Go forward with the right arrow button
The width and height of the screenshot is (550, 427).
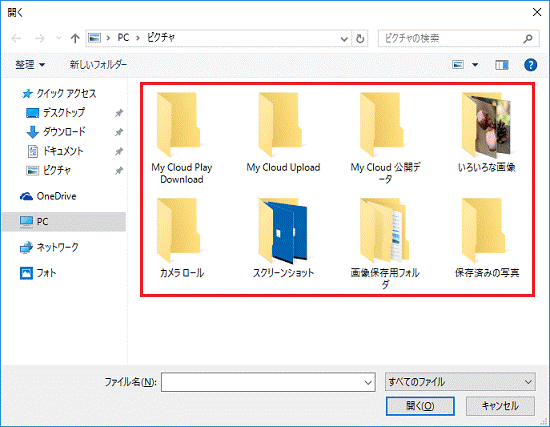40,38
